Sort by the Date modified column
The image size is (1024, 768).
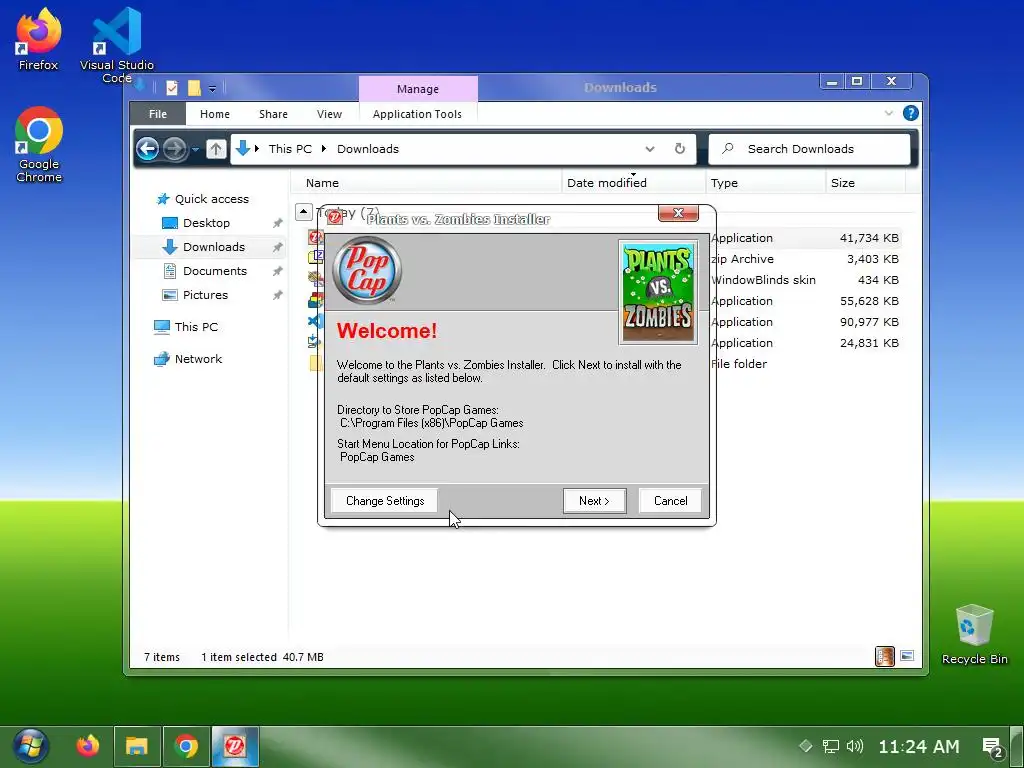633,183
